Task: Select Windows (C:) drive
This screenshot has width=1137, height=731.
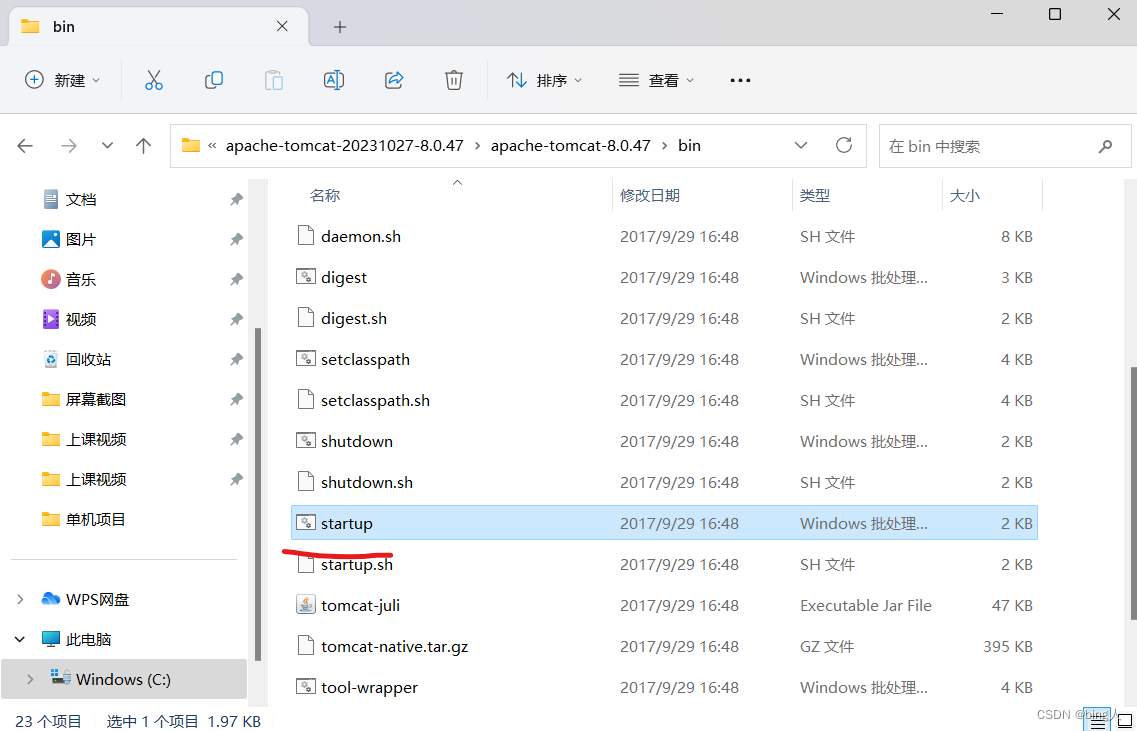Action: [x=123, y=680]
